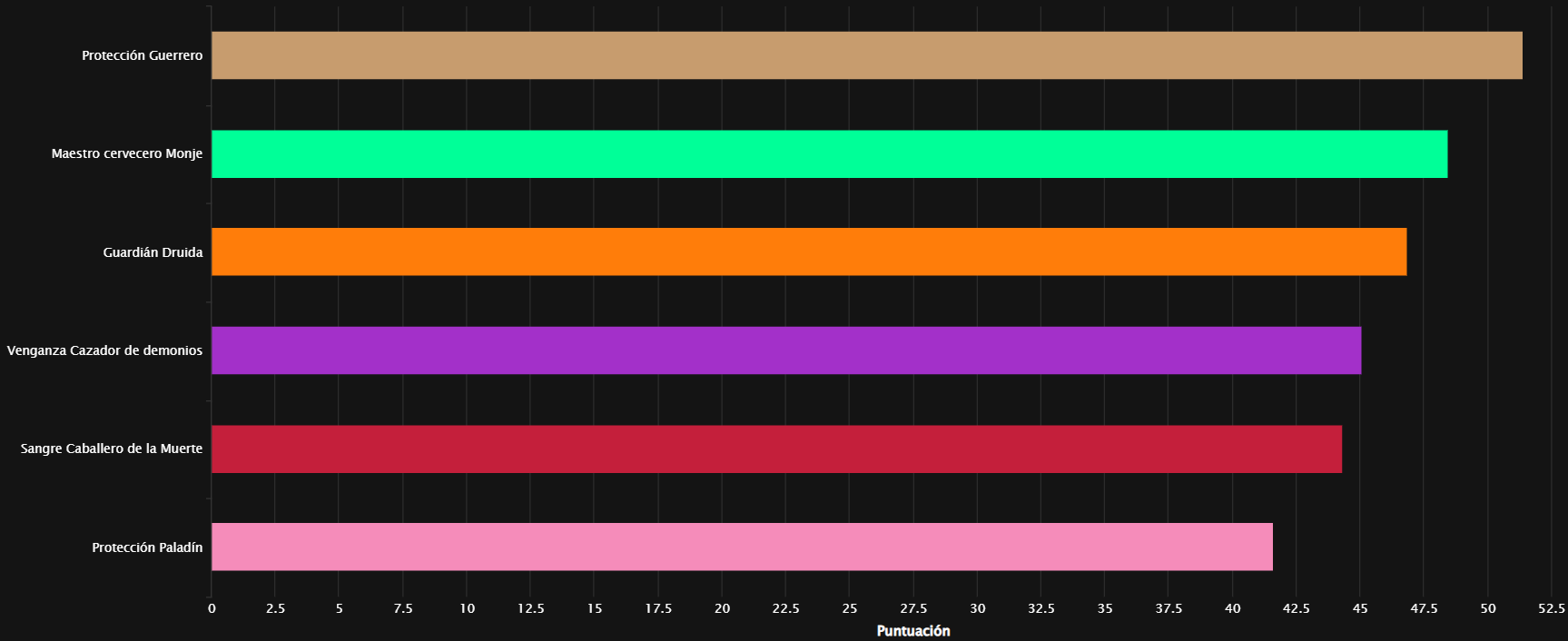Click the tan Protección Guerrero bar
The width and height of the screenshot is (1568, 641).
click(867, 55)
